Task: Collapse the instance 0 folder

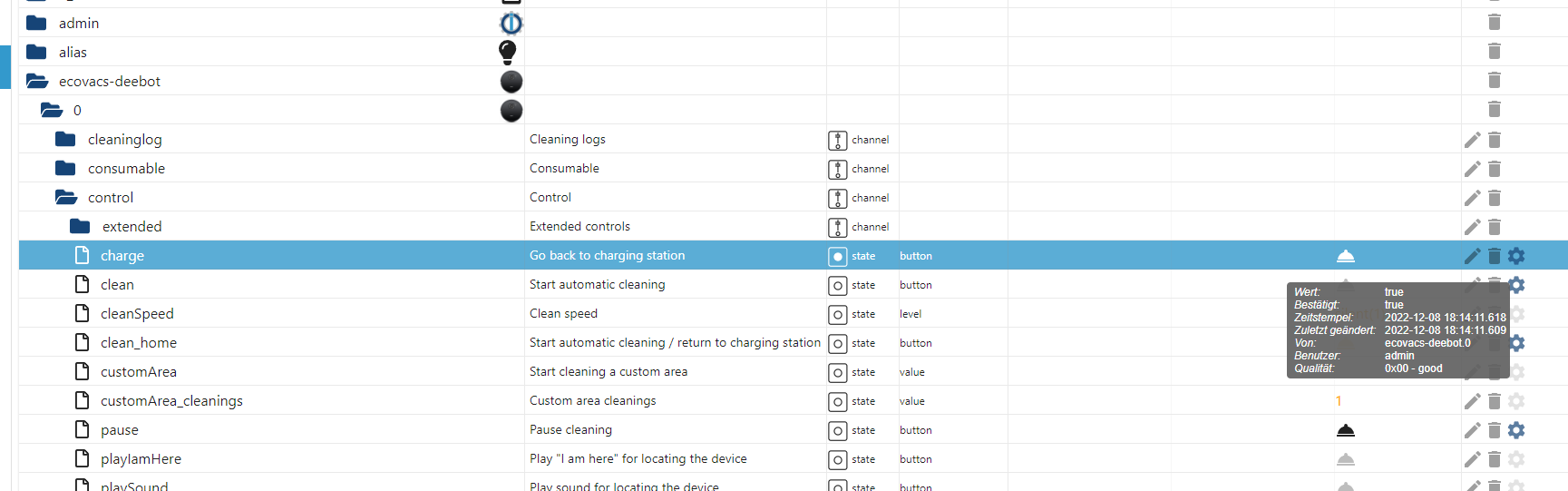Action: pos(52,110)
